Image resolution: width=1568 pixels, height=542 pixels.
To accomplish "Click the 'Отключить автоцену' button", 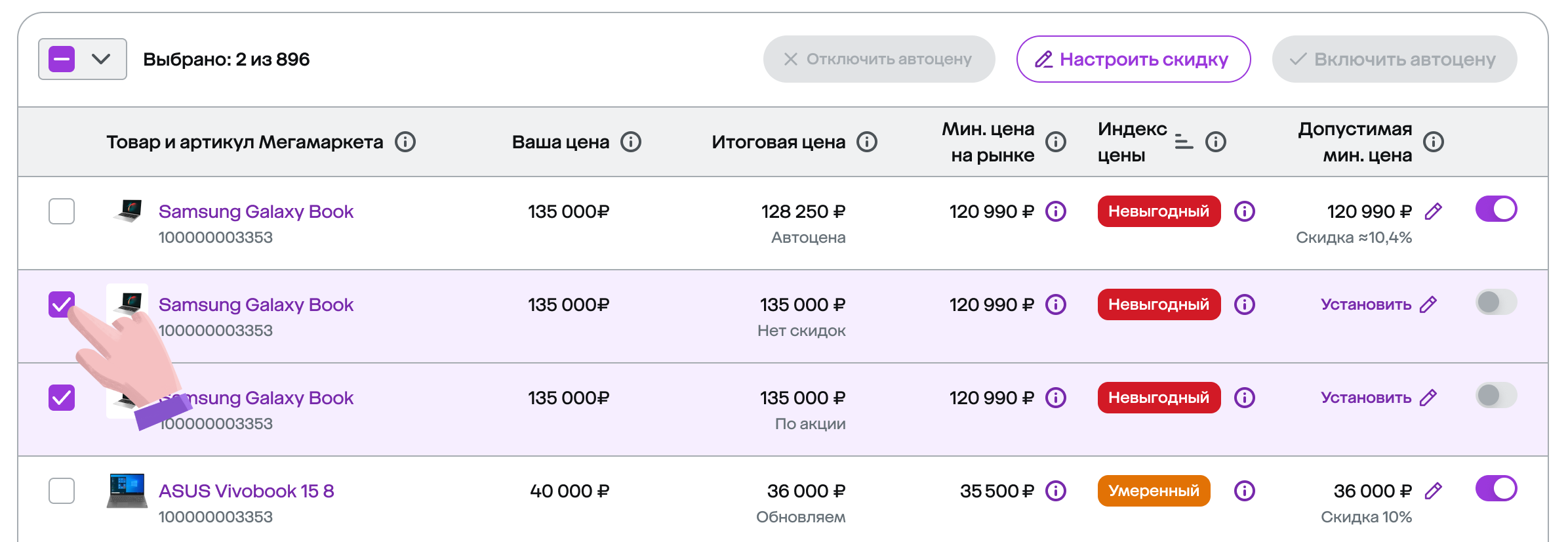I will click(x=879, y=59).
